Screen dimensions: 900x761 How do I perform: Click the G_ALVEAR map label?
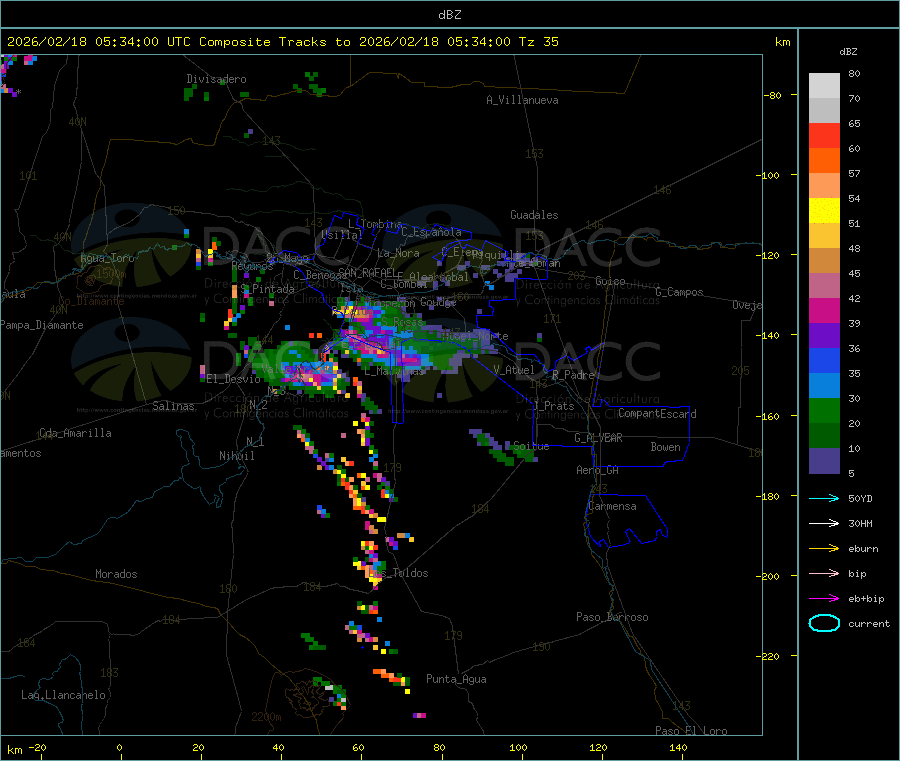click(598, 438)
